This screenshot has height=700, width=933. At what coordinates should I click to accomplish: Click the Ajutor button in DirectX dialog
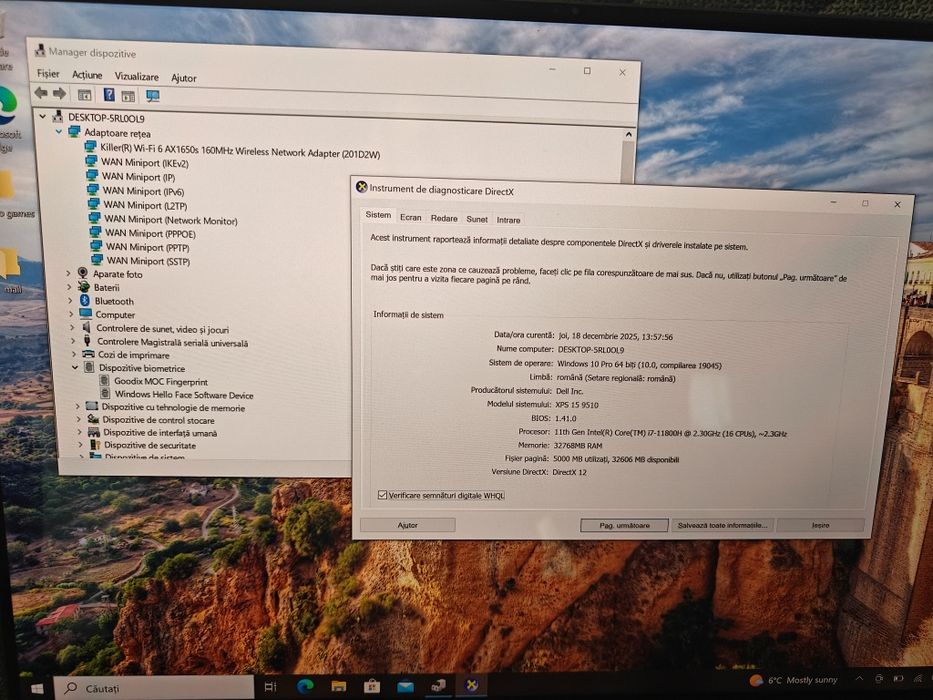[408, 524]
